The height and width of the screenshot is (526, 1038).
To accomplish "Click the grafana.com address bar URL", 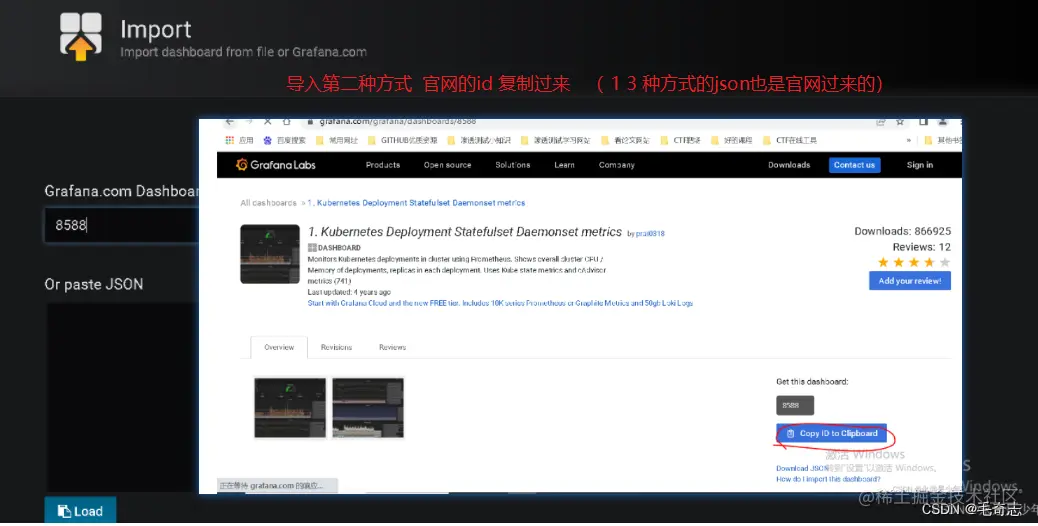I will [x=397, y=122].
